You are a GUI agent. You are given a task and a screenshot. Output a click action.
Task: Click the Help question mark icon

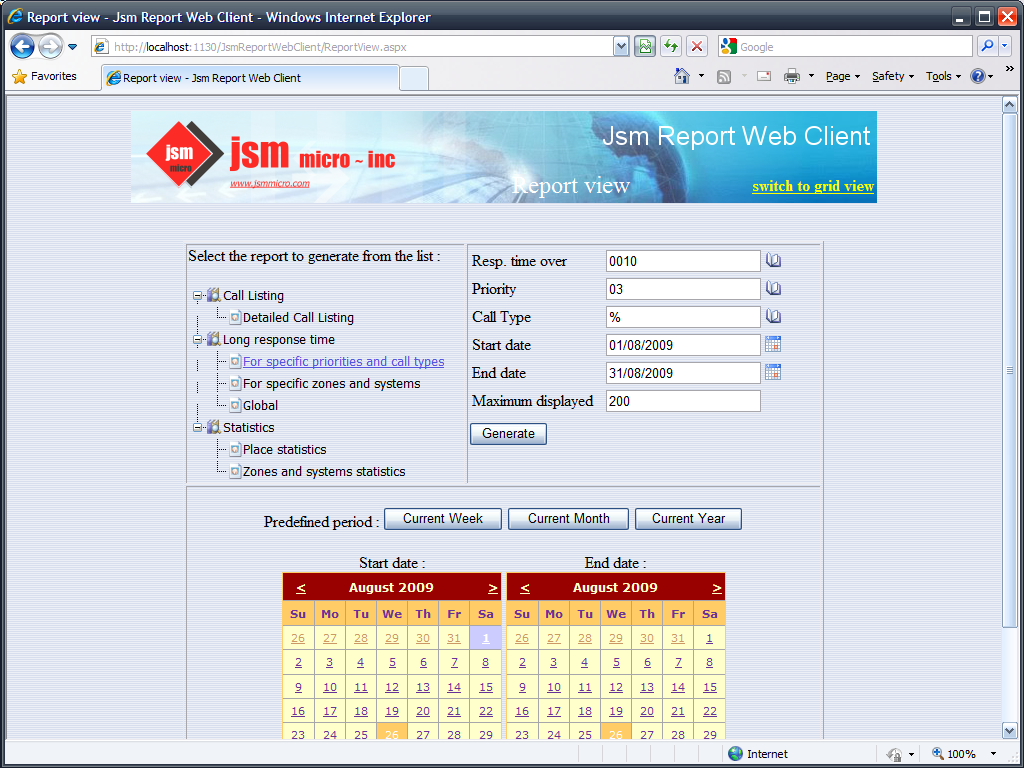pyautogui.click(x=978, y=76)
